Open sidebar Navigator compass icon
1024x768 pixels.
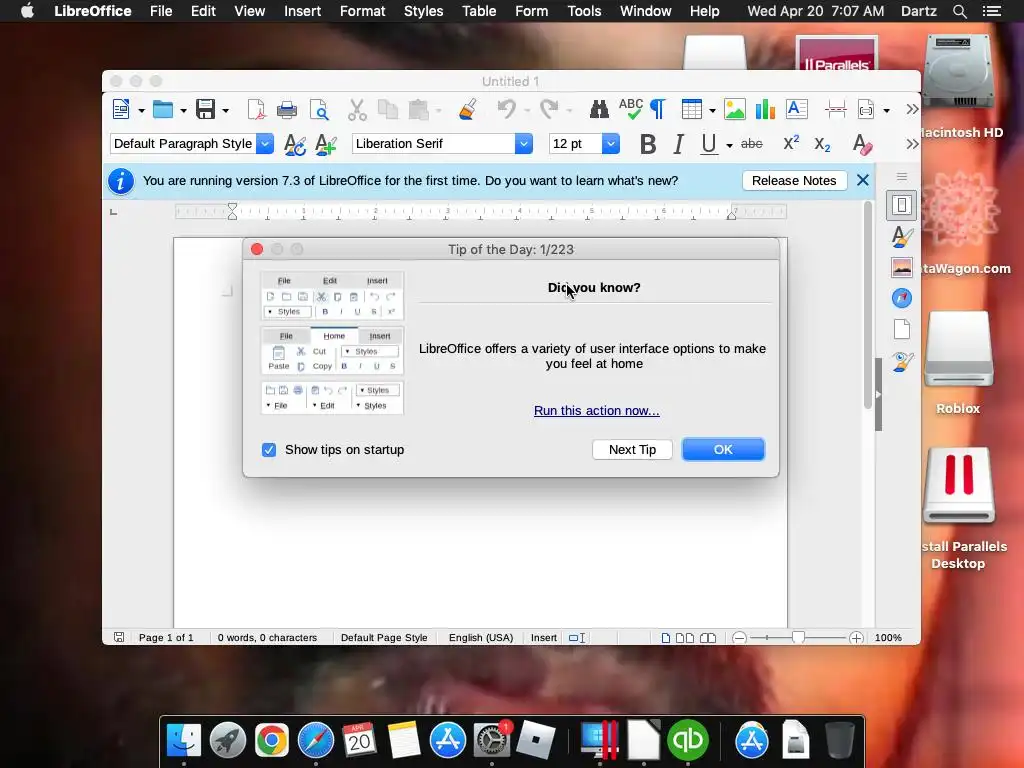901,298
